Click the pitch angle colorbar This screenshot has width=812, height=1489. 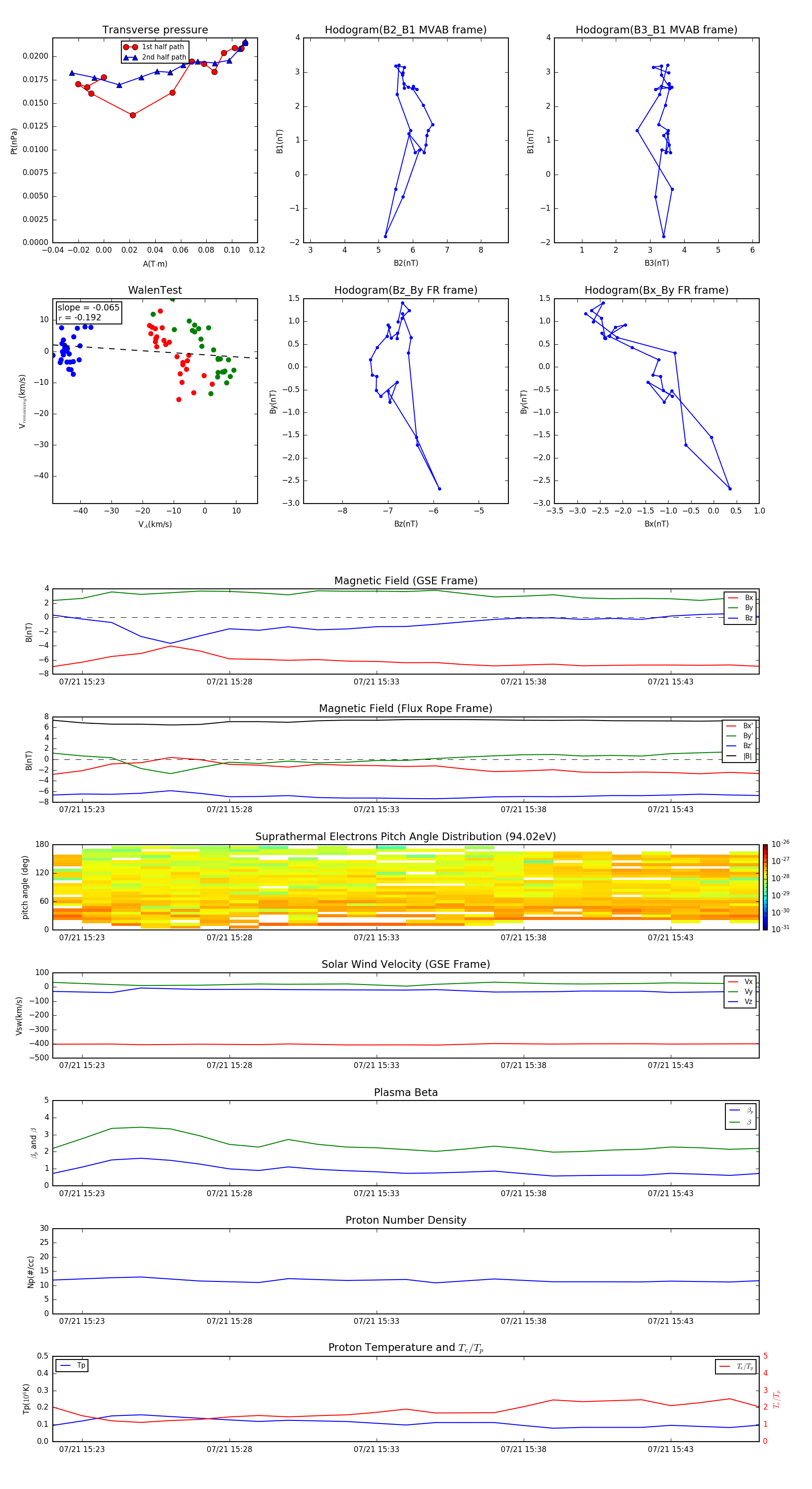tap(765, 887)
